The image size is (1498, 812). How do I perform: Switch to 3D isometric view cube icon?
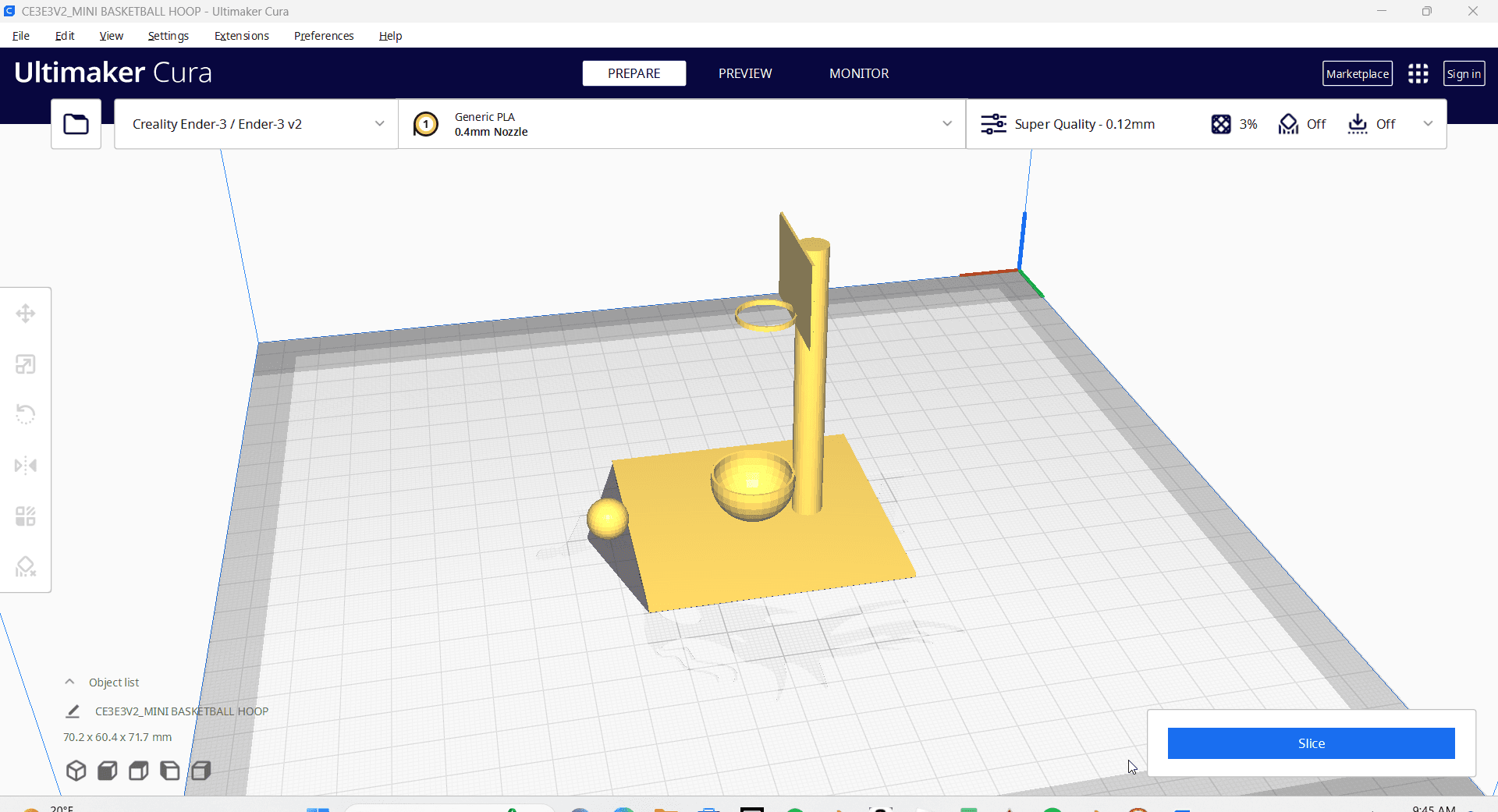tap(76, 771)
